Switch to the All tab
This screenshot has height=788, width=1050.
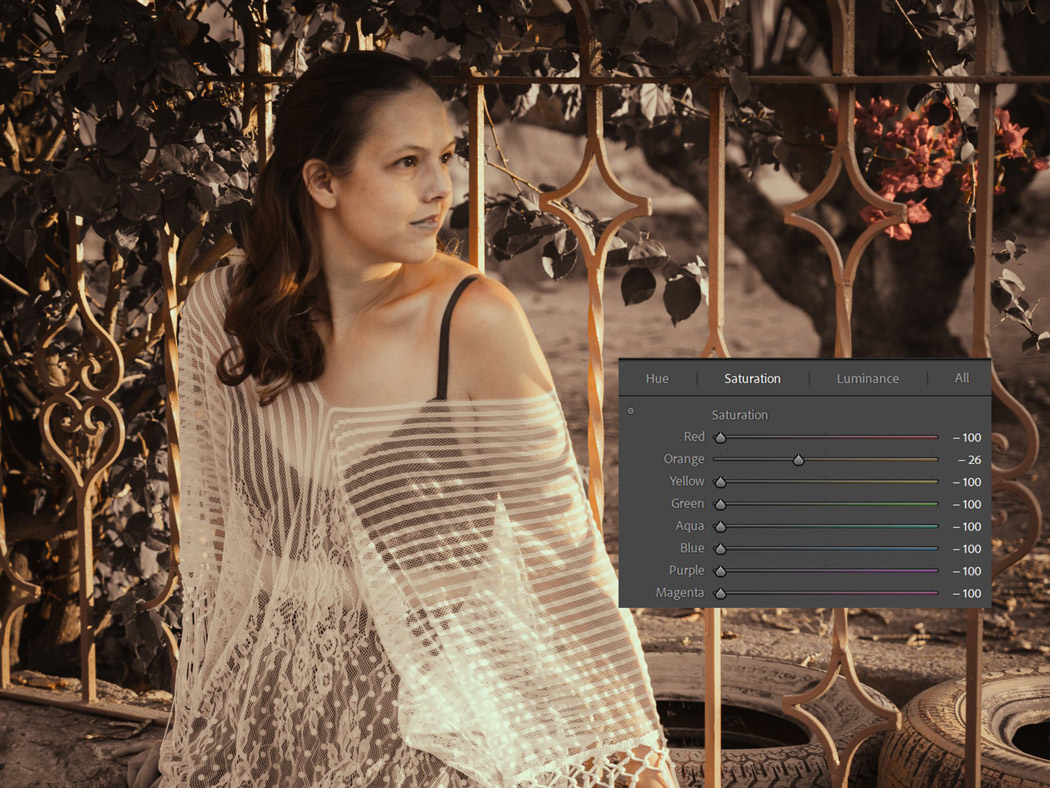[961, 378]
